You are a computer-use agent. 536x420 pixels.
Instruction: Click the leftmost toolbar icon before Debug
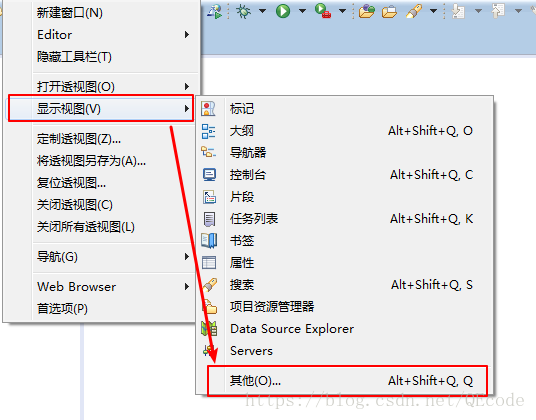[x=215, y=12]
